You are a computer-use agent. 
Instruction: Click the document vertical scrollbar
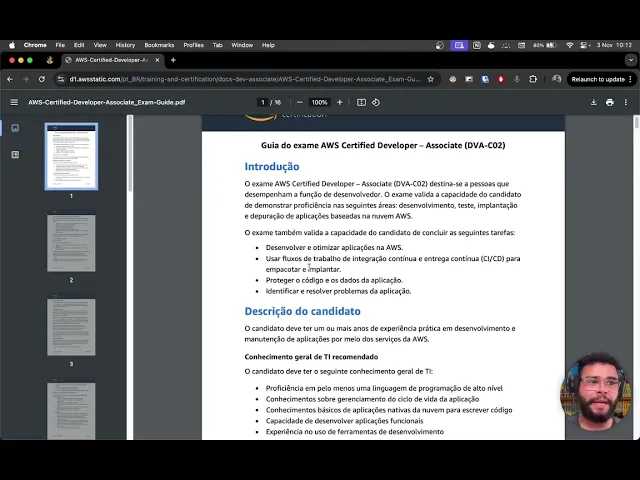[636, 122]
